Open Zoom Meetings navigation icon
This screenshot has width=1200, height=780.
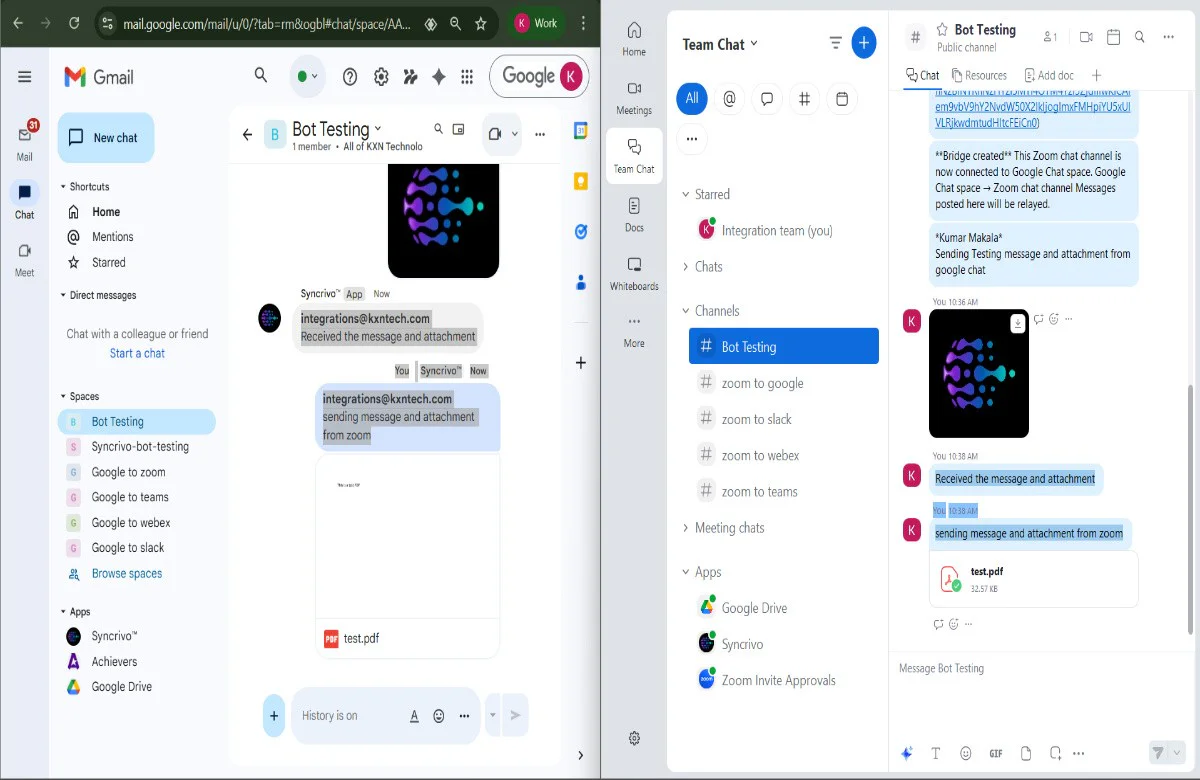634,97
